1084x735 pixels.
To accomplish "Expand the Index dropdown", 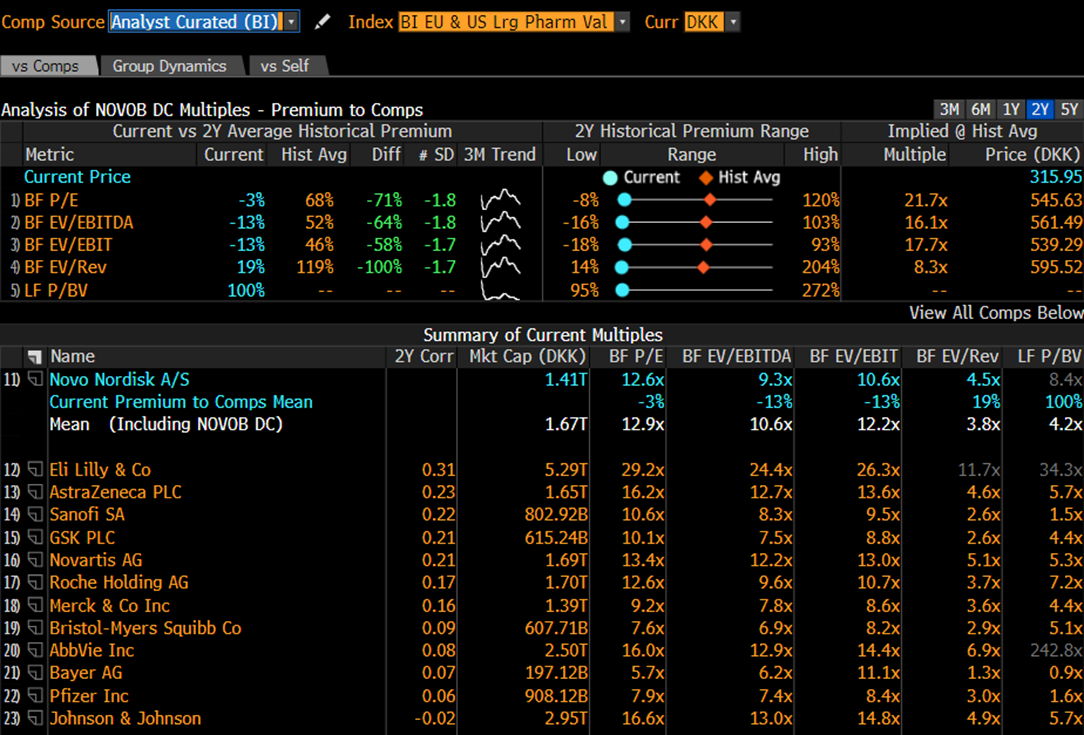I will (x=623, y=22).
